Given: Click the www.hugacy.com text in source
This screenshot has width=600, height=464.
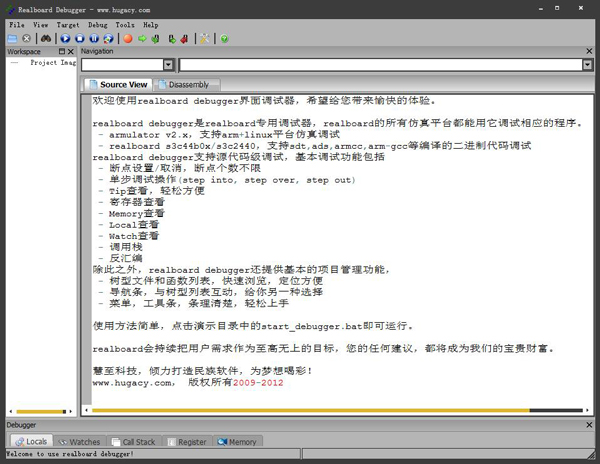Looking at the screenshot, I should 132,383.
